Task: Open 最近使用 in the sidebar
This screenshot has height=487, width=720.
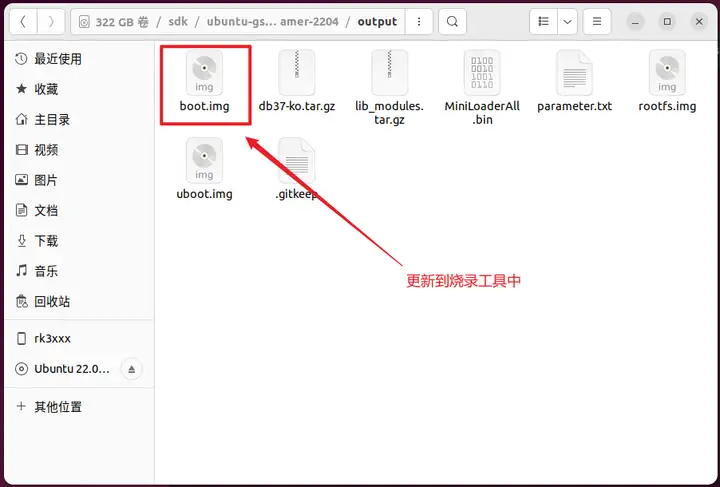Action: 79,59
